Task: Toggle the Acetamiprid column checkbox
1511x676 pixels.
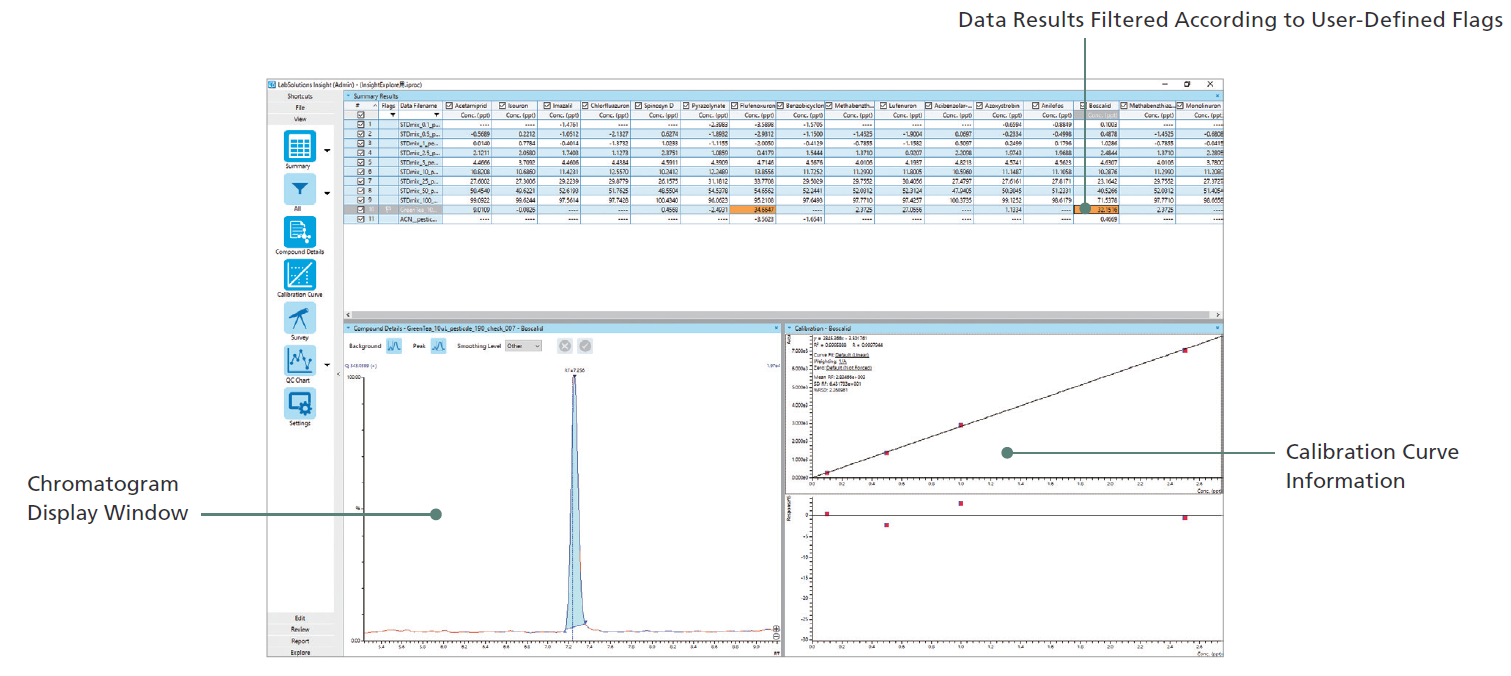Action: pos(449,105)
